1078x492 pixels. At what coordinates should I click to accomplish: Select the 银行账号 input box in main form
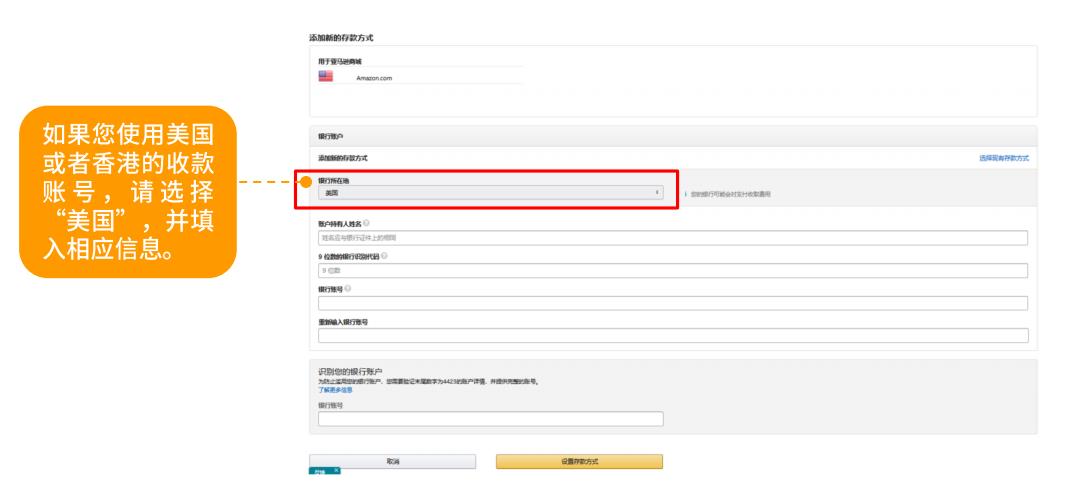click(x=672, y=303)
